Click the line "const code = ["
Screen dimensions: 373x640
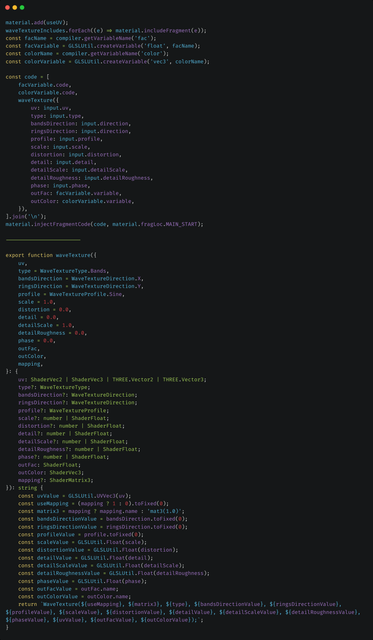tap(27, 77)
